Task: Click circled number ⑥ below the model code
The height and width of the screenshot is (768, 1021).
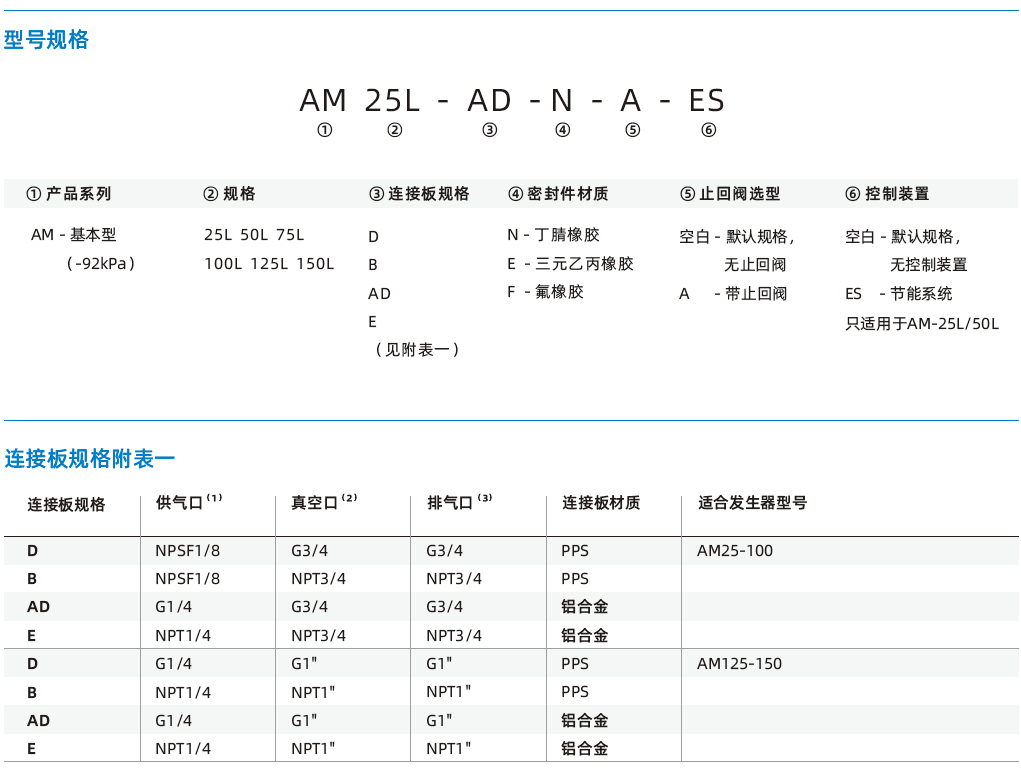Action: coord(708,130)
